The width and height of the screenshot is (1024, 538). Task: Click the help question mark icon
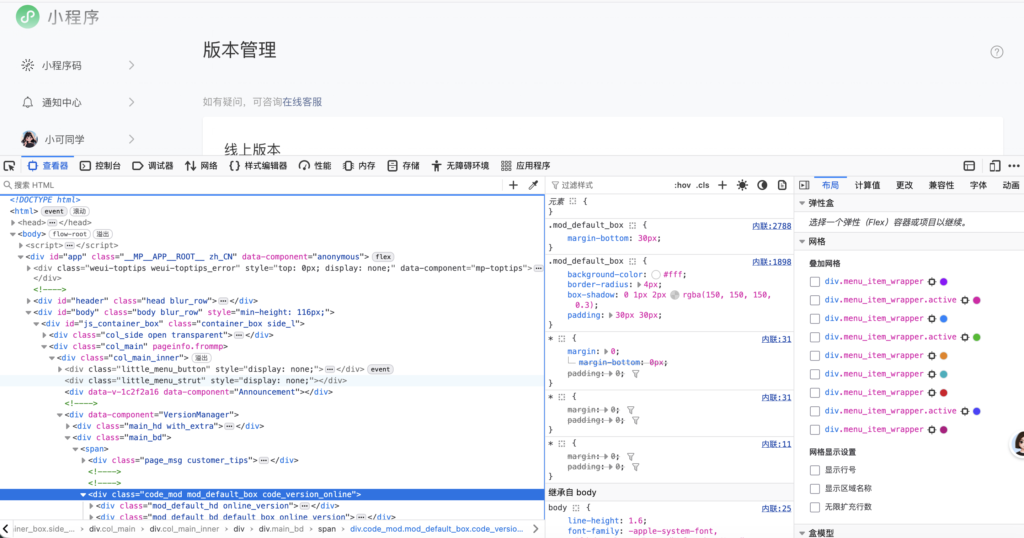pos(996,52)
